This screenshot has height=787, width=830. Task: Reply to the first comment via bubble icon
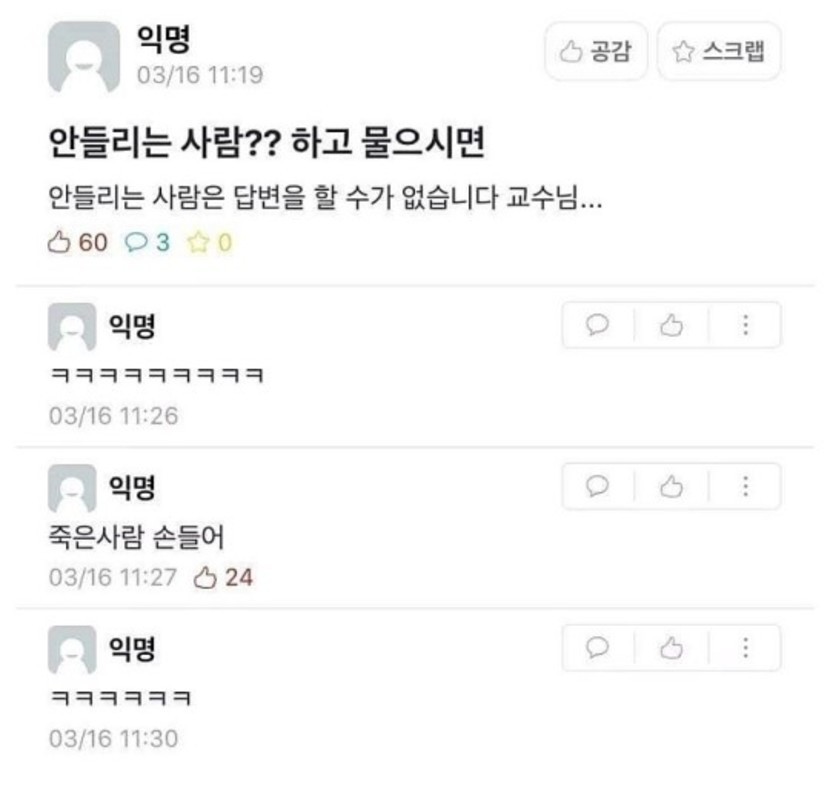coord(598,325)
